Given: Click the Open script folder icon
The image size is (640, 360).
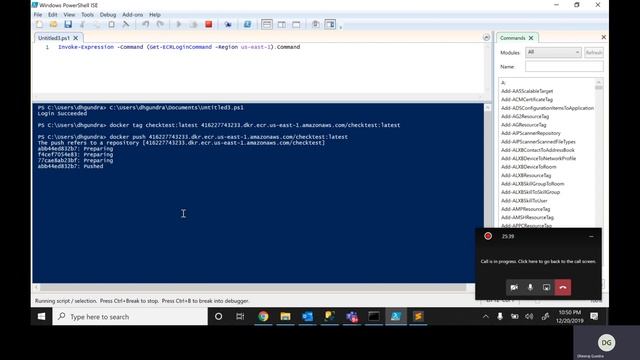Looking at the screenshot, I should [53, 24].
